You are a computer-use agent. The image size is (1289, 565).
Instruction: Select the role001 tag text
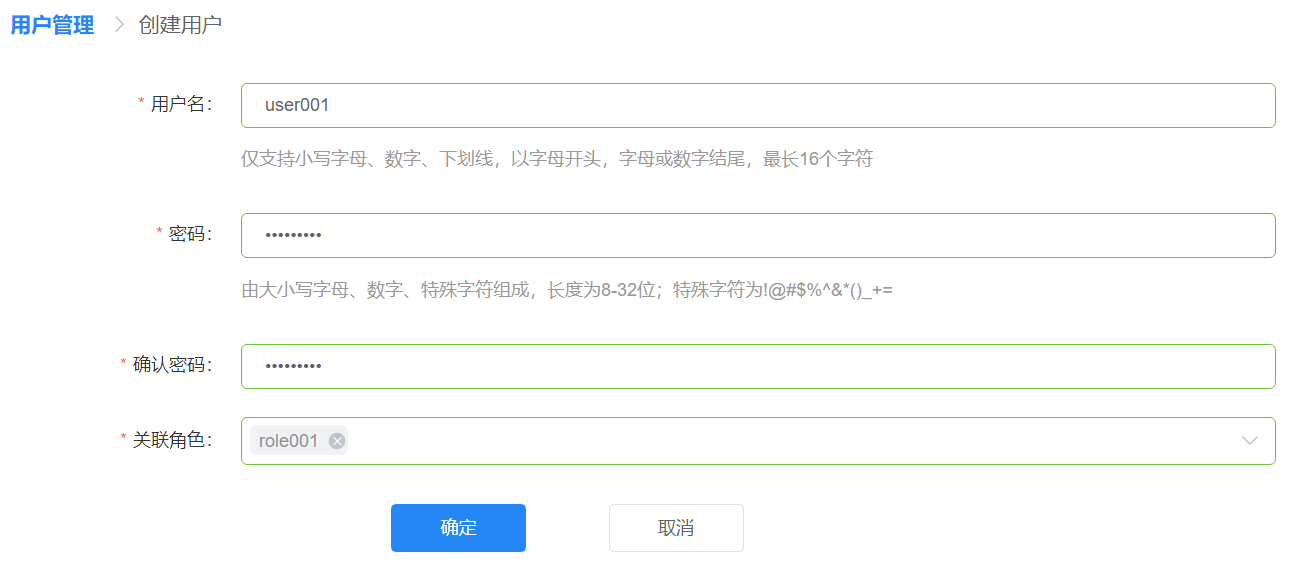click(288, 441)
